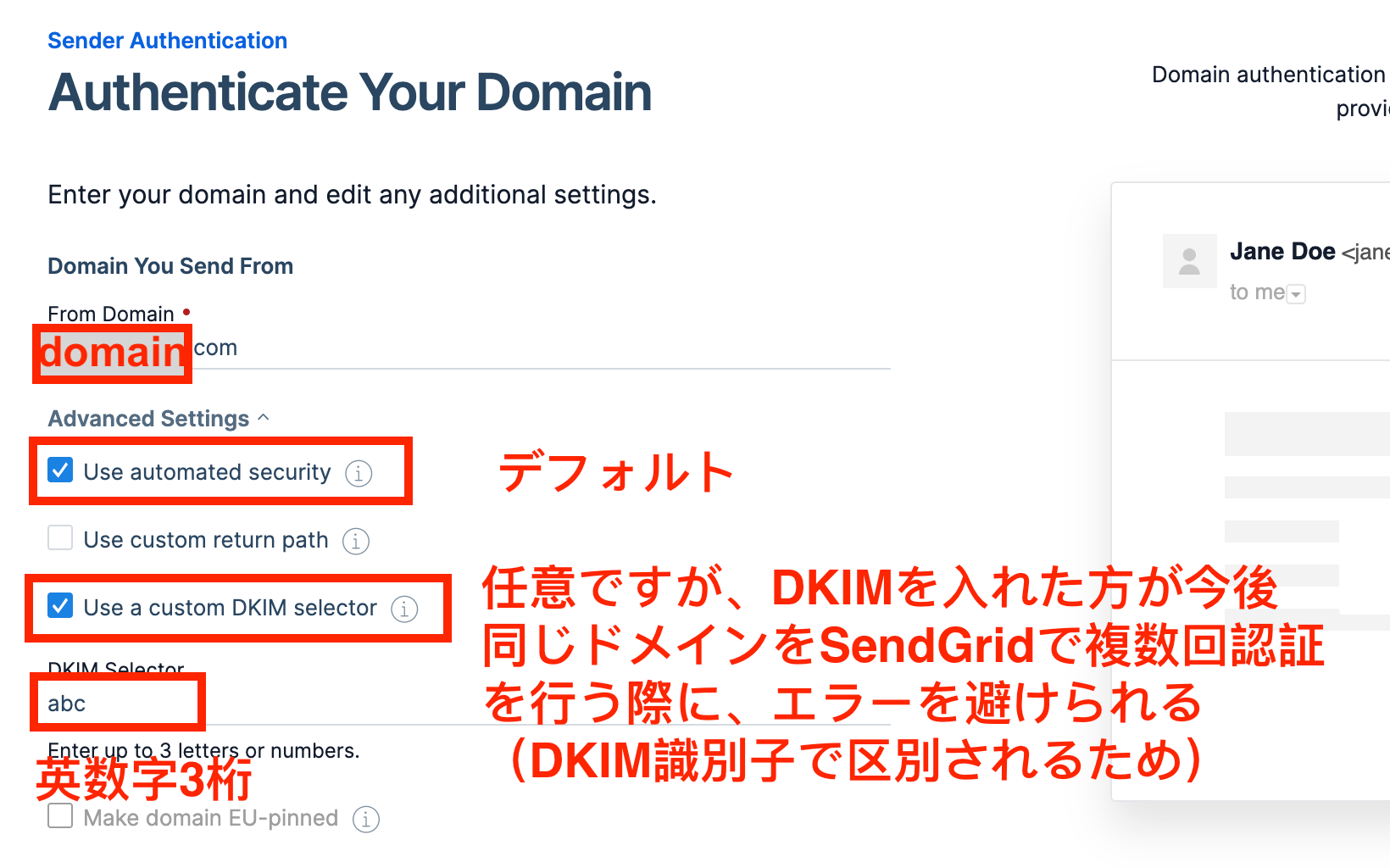Show info for custom DKIM selector
Screen dimensions: 1390x868
click(x=404, y=609)
